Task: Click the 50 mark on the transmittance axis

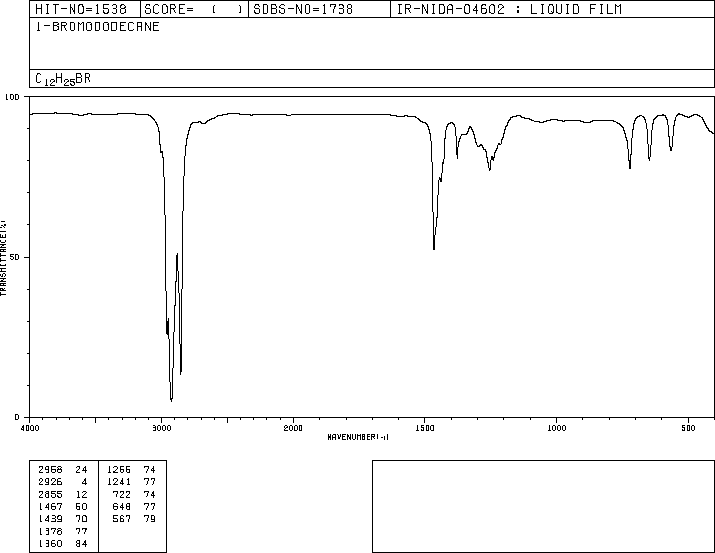Action: coord(15,257)
